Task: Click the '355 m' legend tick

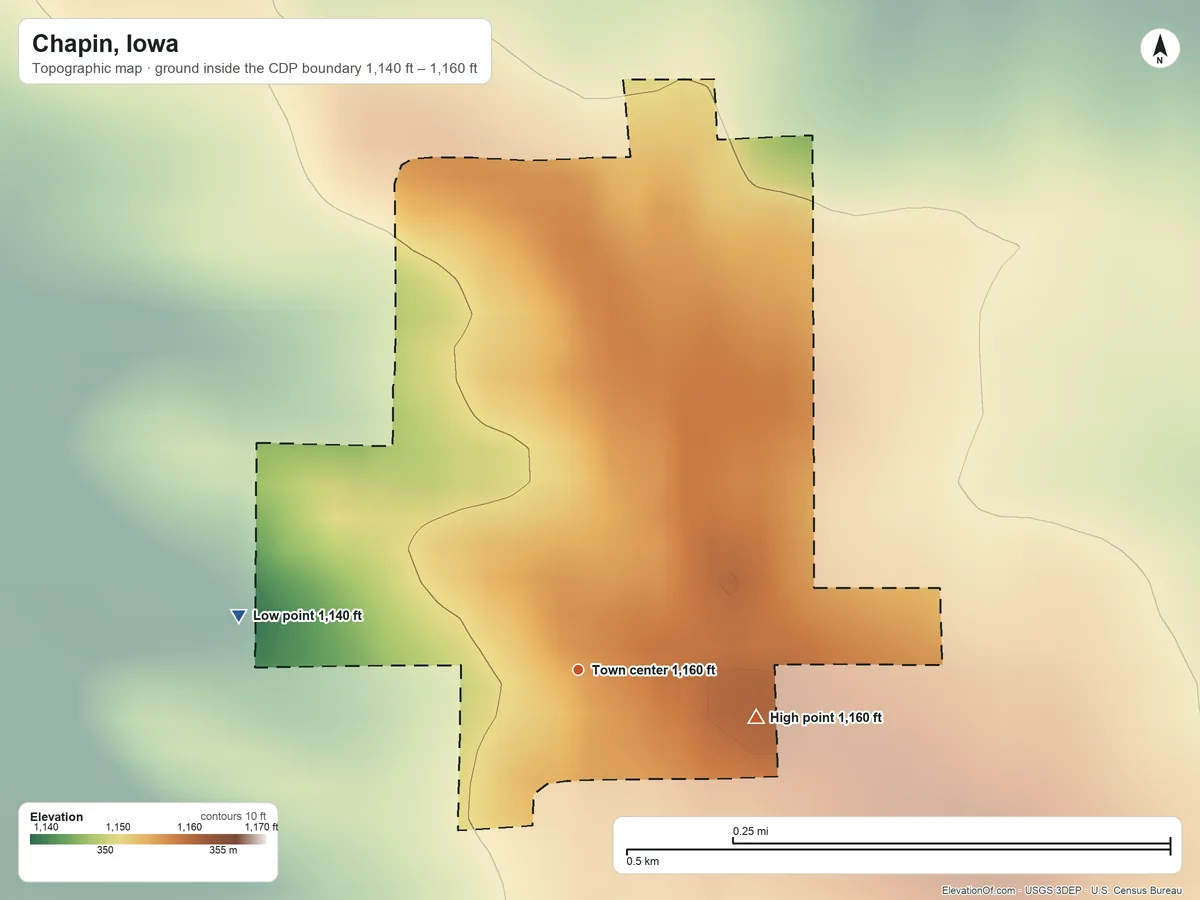Action: [223, 851]
